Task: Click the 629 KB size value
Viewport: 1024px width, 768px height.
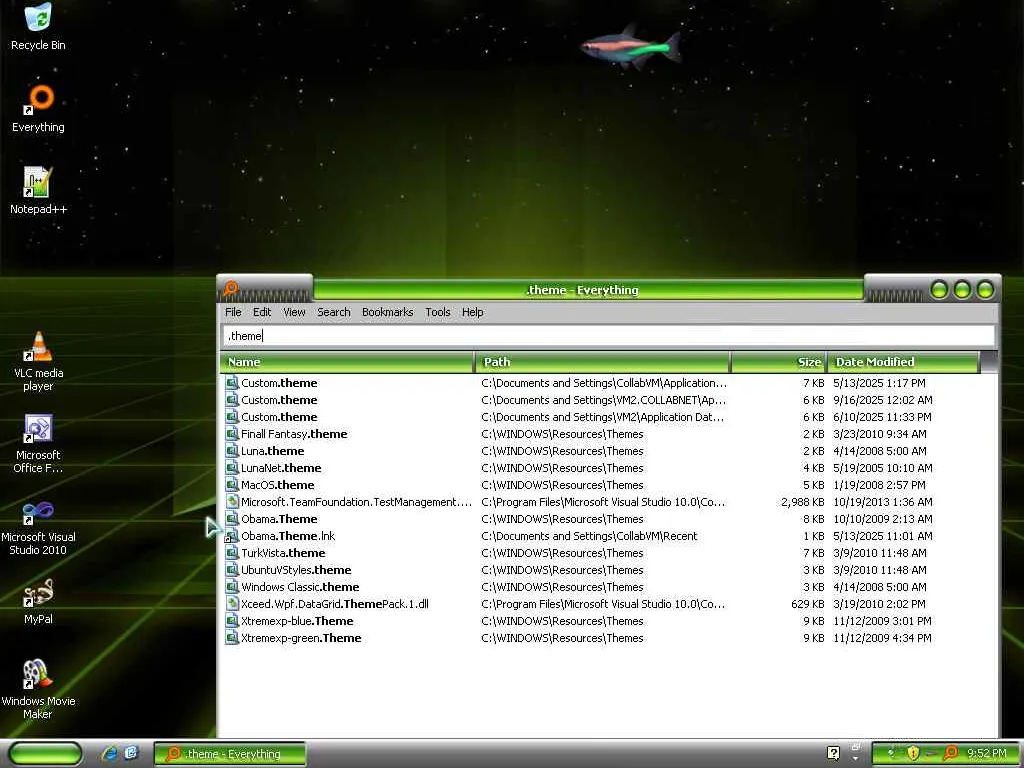Action: point(807,603)
